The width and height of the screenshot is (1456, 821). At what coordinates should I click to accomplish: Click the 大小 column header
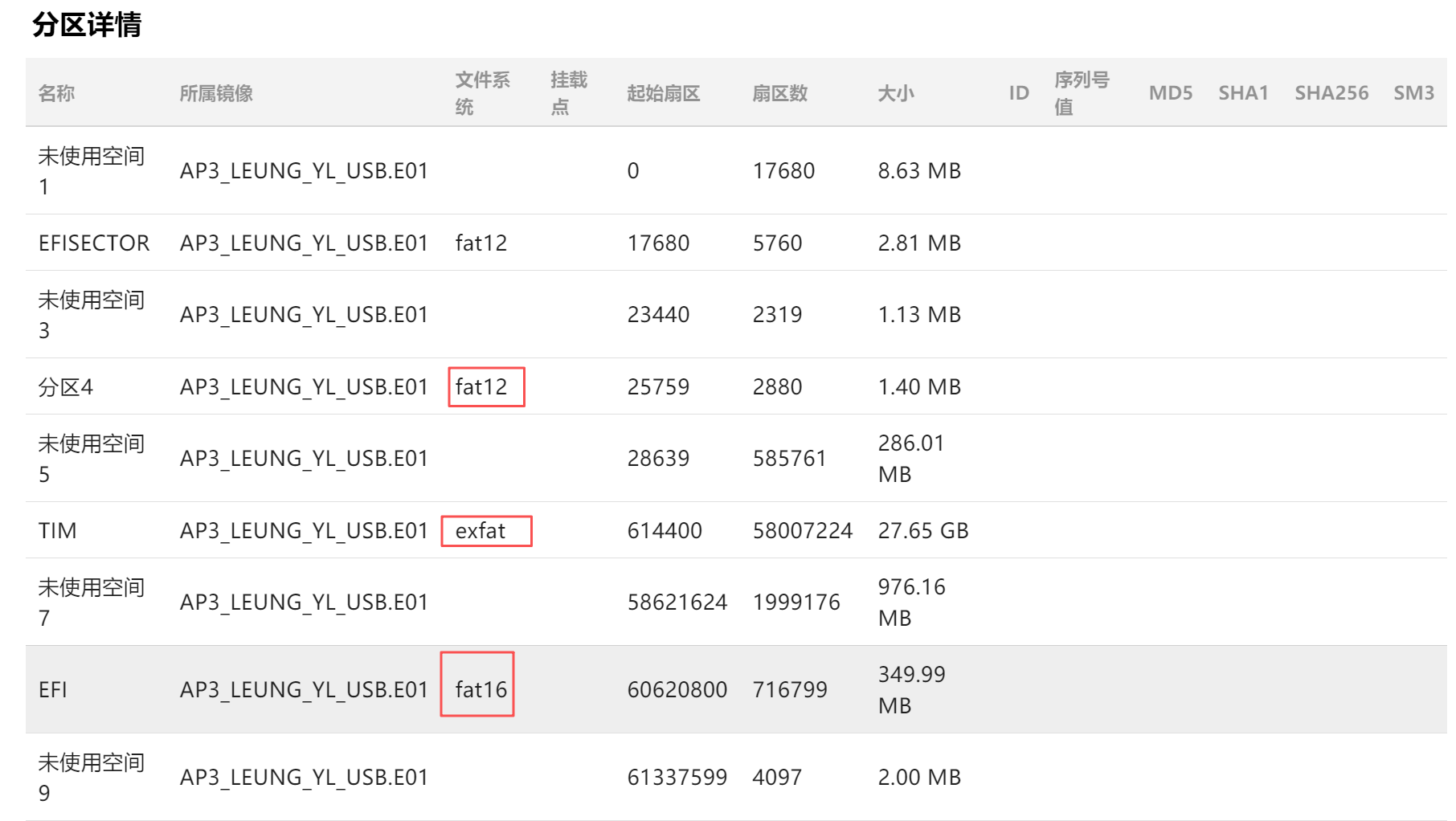pyautogui.click(x=895, y=93)
